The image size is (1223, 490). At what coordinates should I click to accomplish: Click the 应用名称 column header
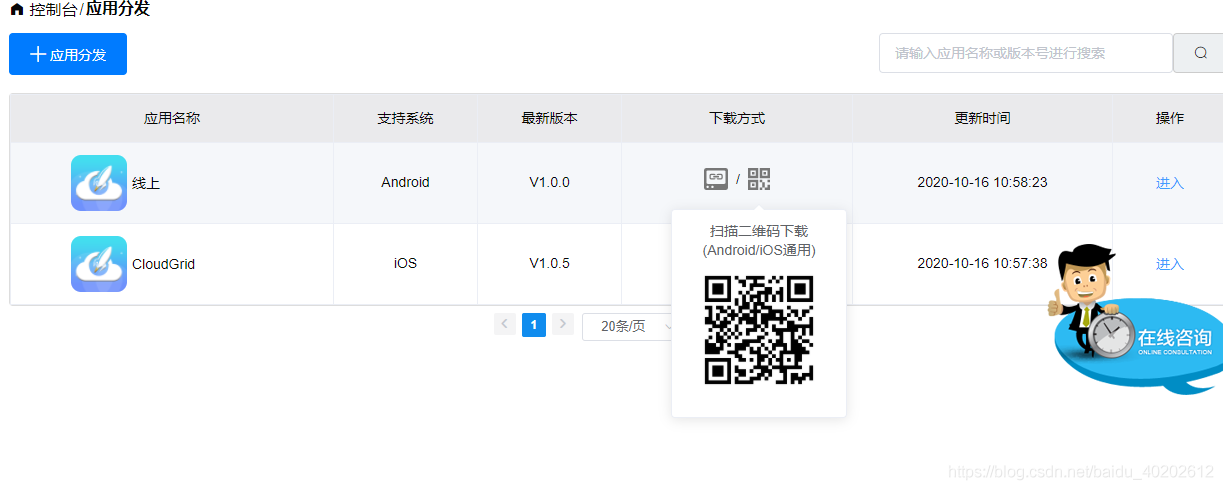(172, 118)
